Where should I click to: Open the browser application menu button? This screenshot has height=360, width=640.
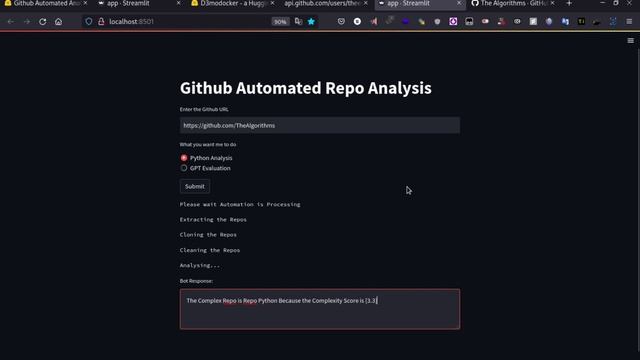tap(629, 21)
